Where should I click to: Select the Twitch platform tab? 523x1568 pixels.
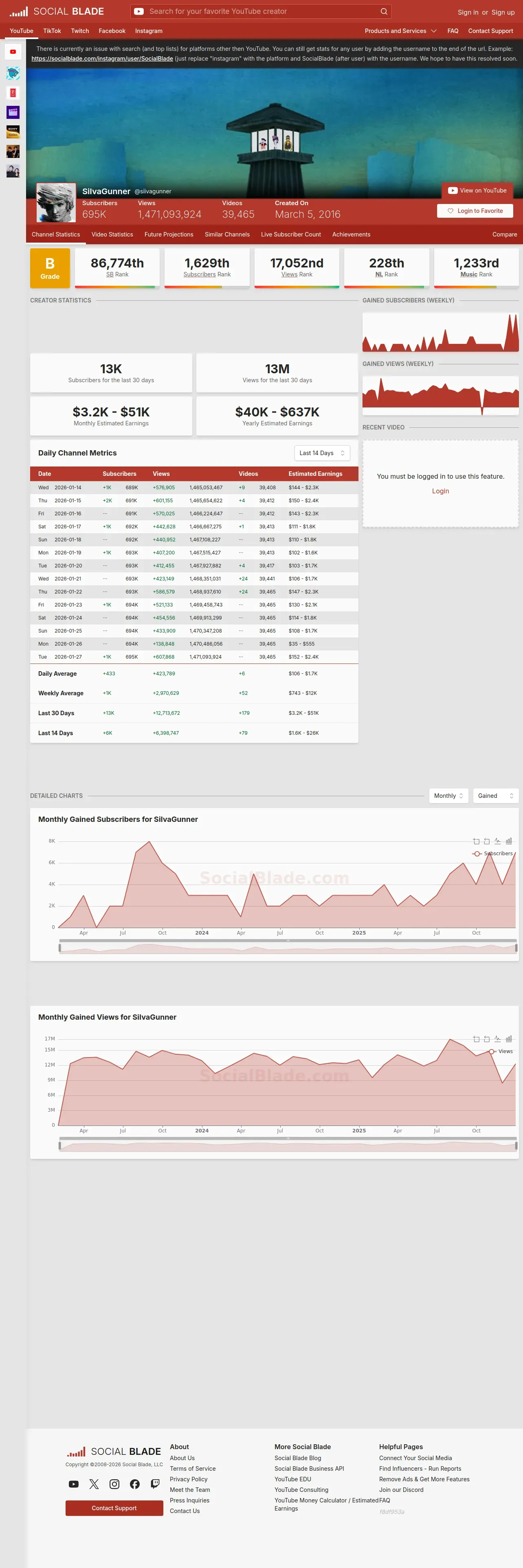[80, 31]
